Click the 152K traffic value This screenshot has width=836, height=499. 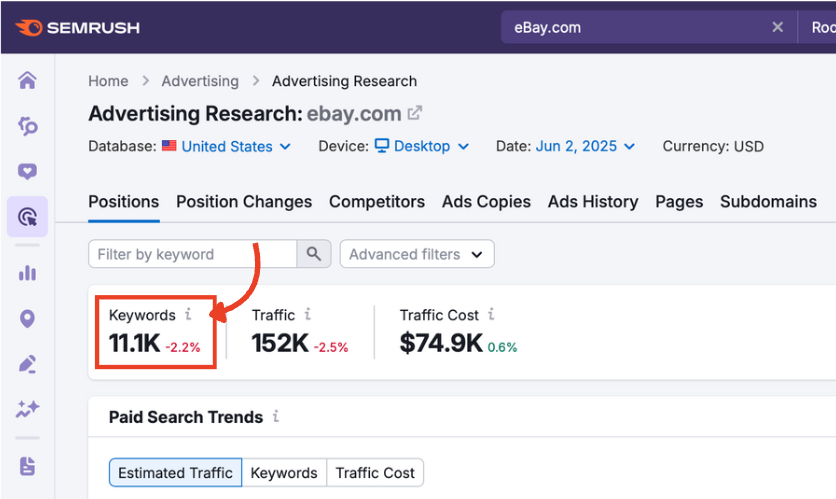tap(280, 343)
